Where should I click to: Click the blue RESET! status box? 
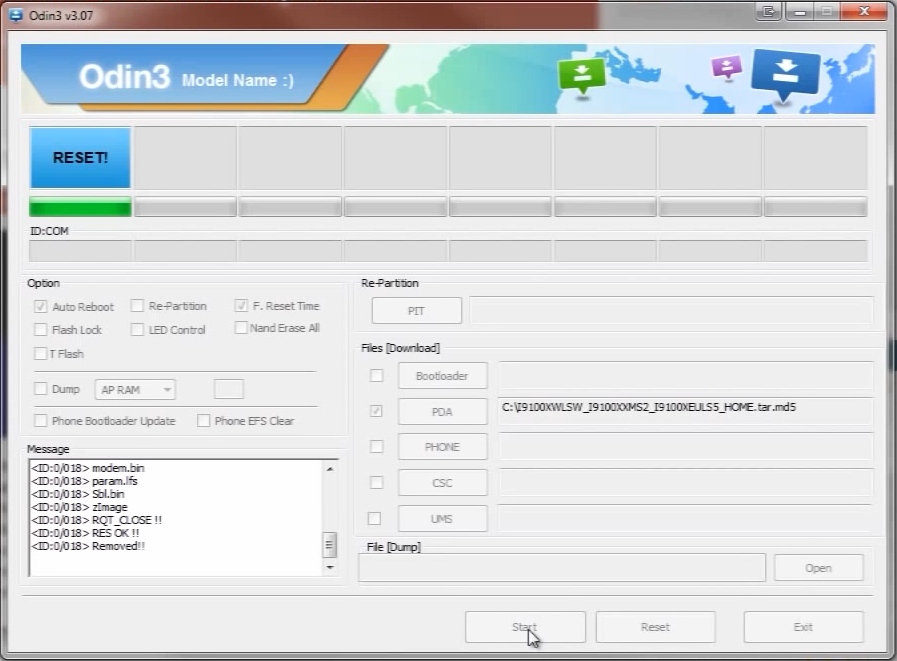coord(80,157)
